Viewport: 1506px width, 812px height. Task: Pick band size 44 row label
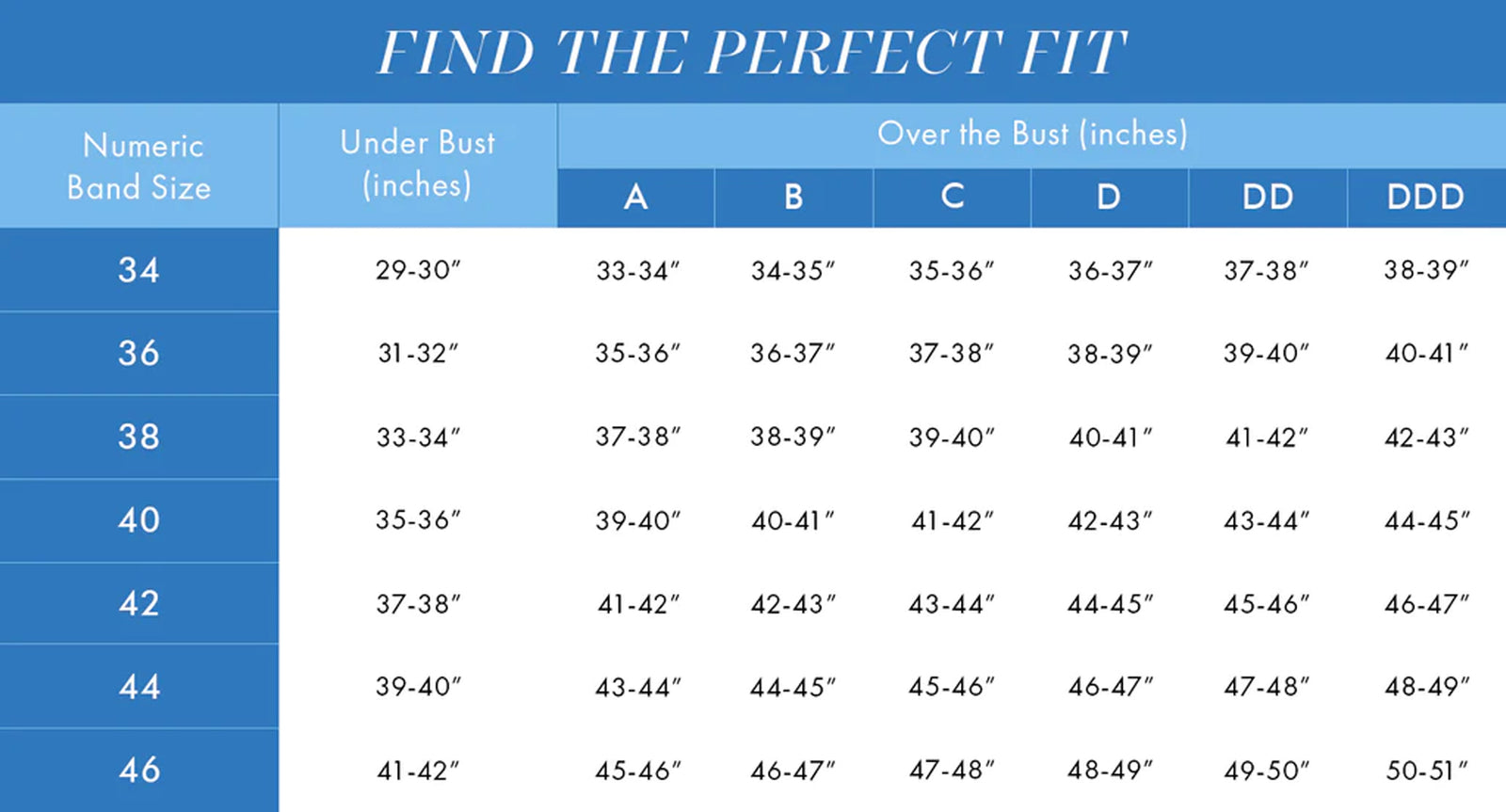pos(139,686)
